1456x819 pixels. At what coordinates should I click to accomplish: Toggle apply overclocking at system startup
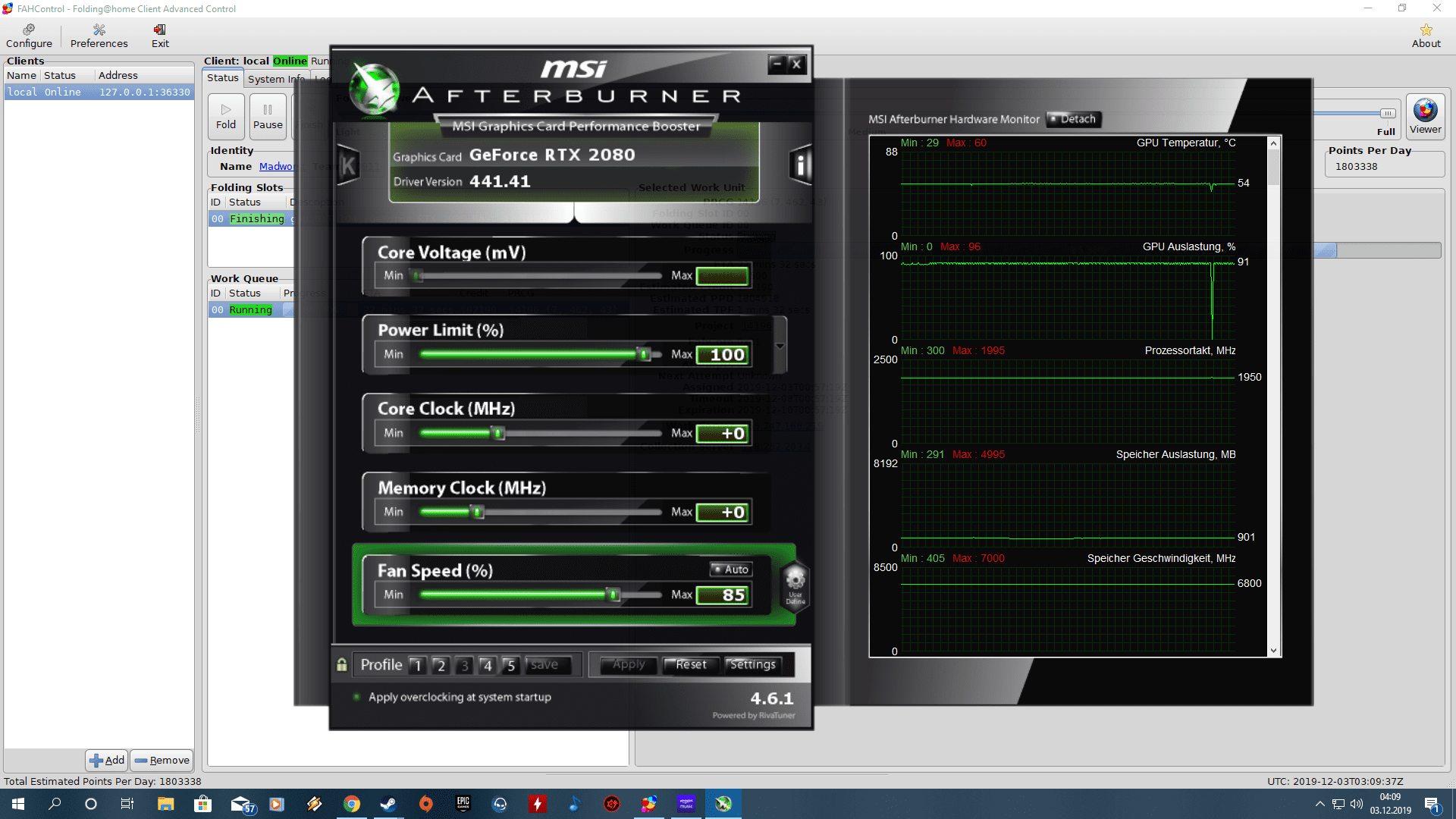pyautogui.click(x=357, y=697)
